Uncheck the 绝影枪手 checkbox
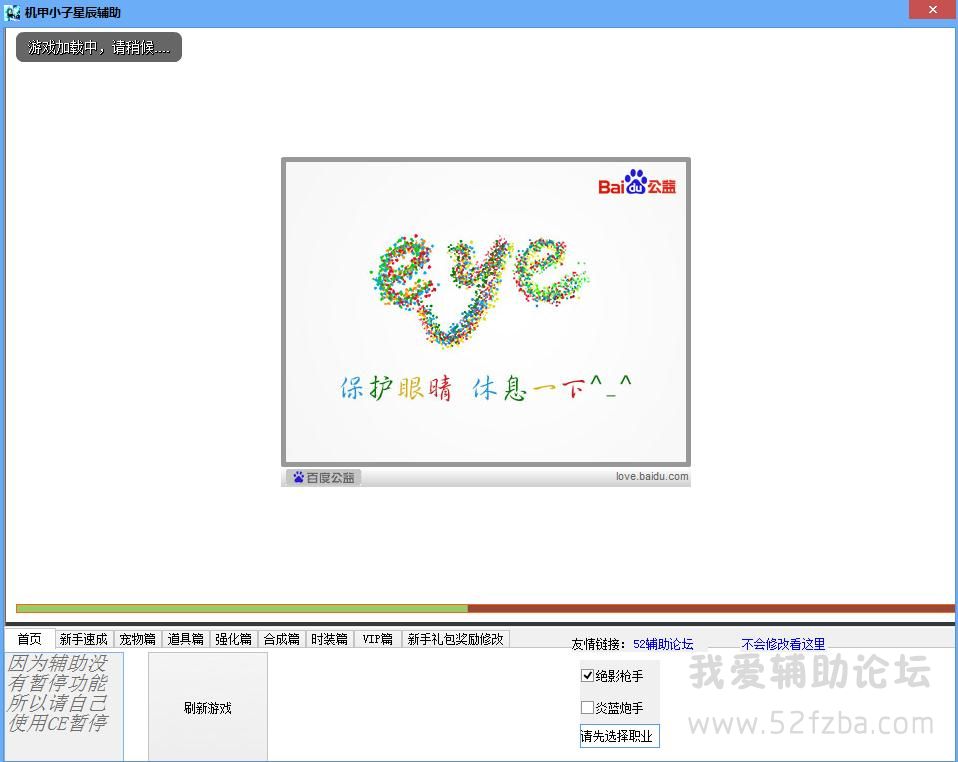Viewport: 958px width, 762px height. click(x=587, y=675)
